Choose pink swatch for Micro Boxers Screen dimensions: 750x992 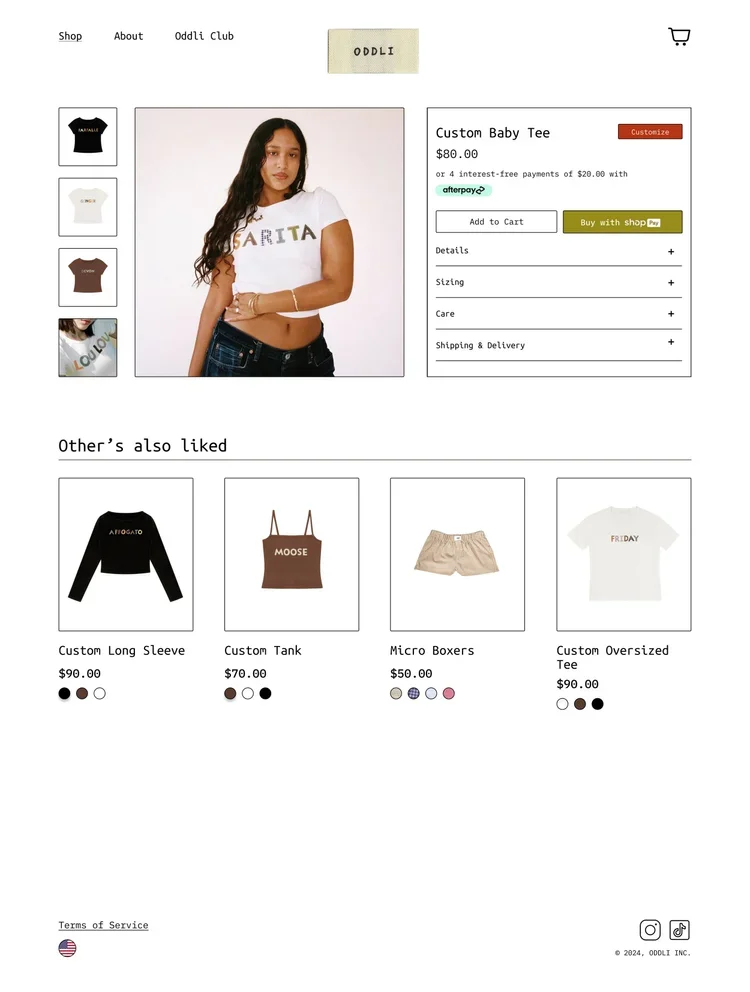coord(449,693)
